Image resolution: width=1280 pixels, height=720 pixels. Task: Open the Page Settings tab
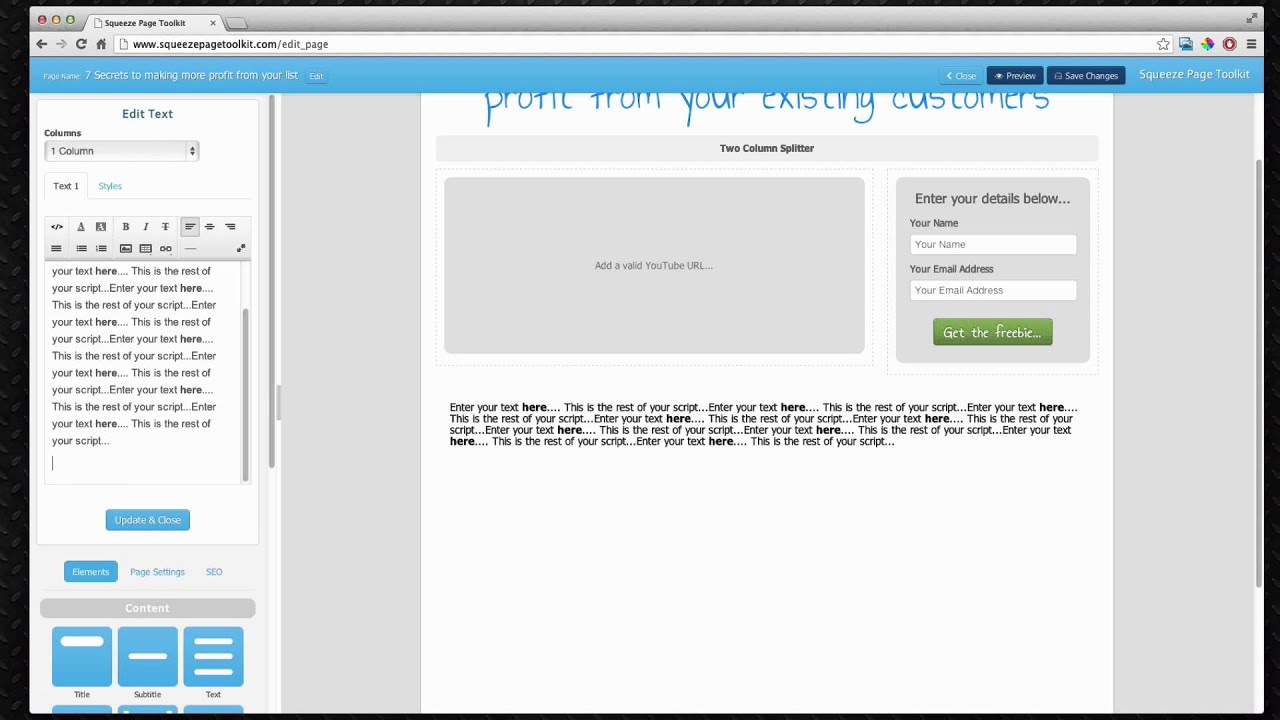click(x=157, y=572)
